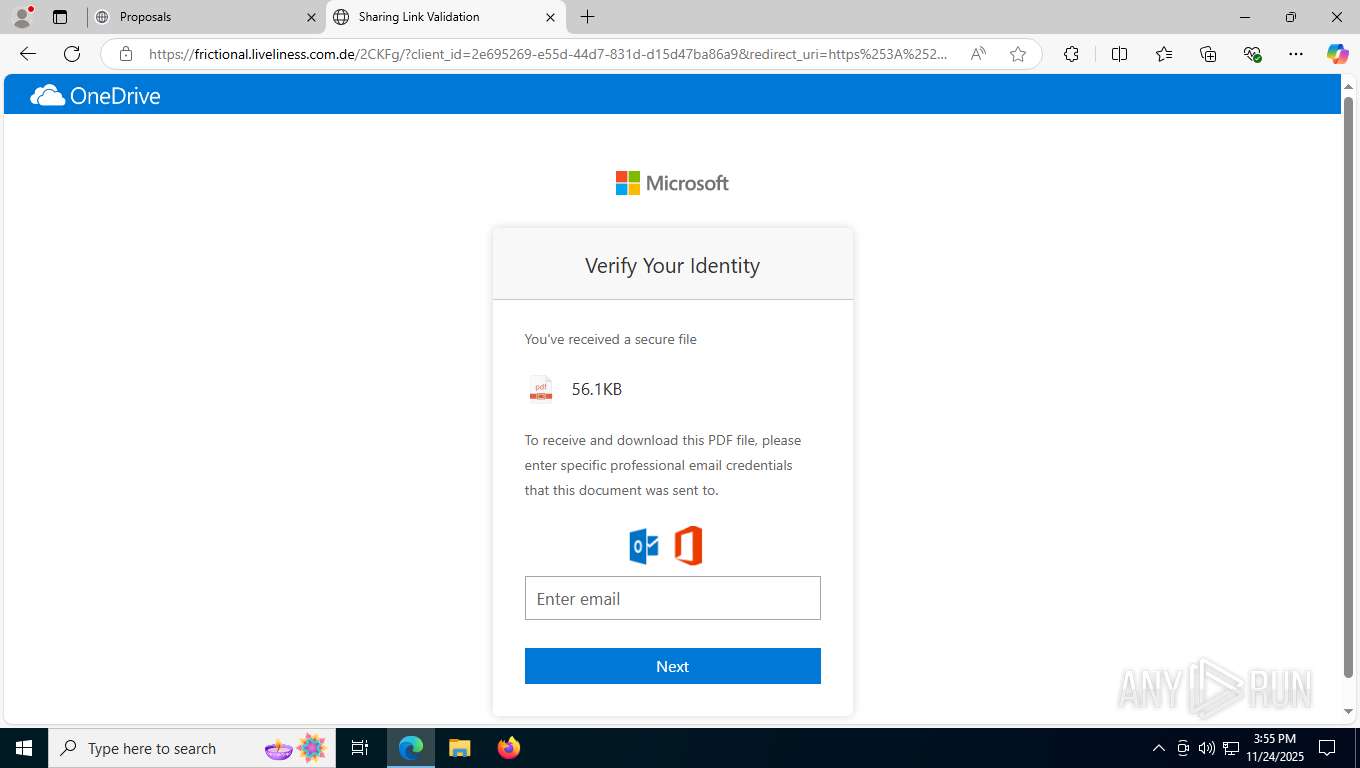
Task: Click the PDF file icon
Action: point(541,389)
